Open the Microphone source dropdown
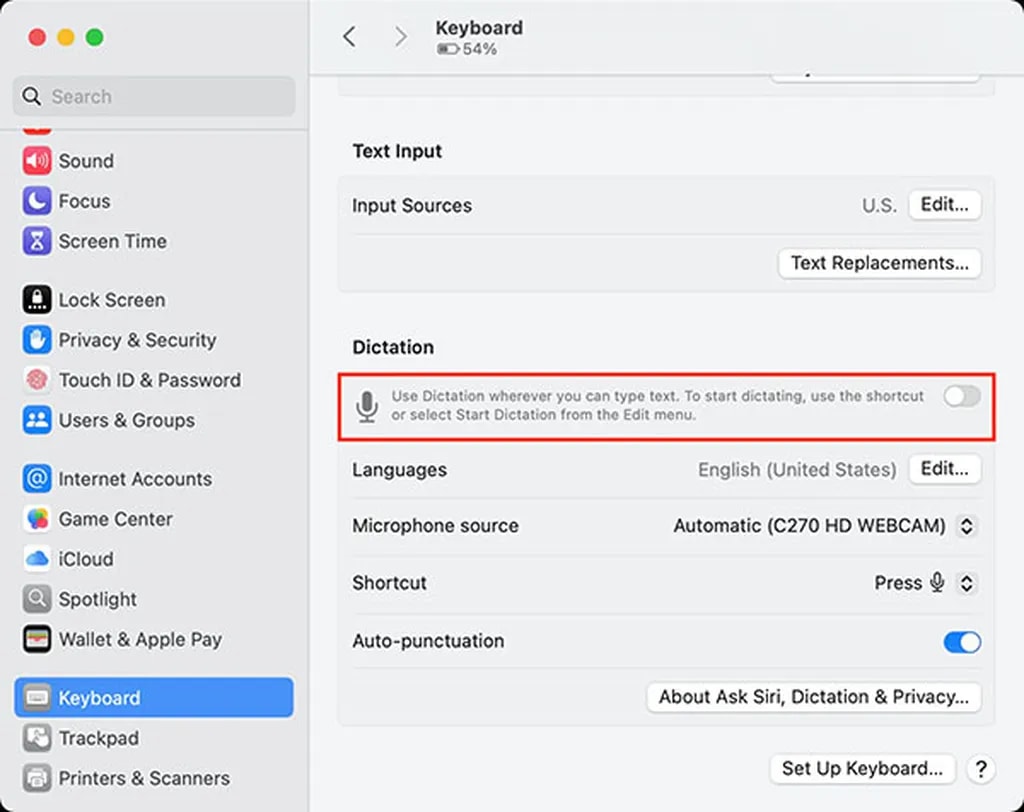Viewport: 1024px width, 812px height. pyautogui.click(x=966, y=526)
